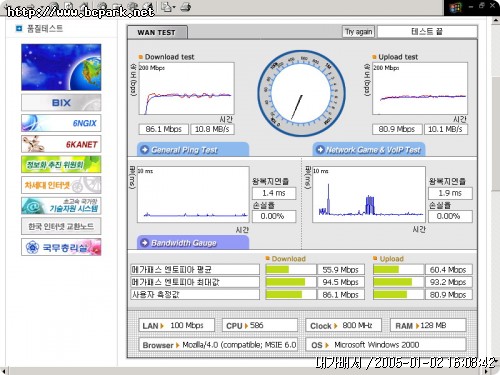
Task: Open the BIX banner link
Action: point(61,103)
